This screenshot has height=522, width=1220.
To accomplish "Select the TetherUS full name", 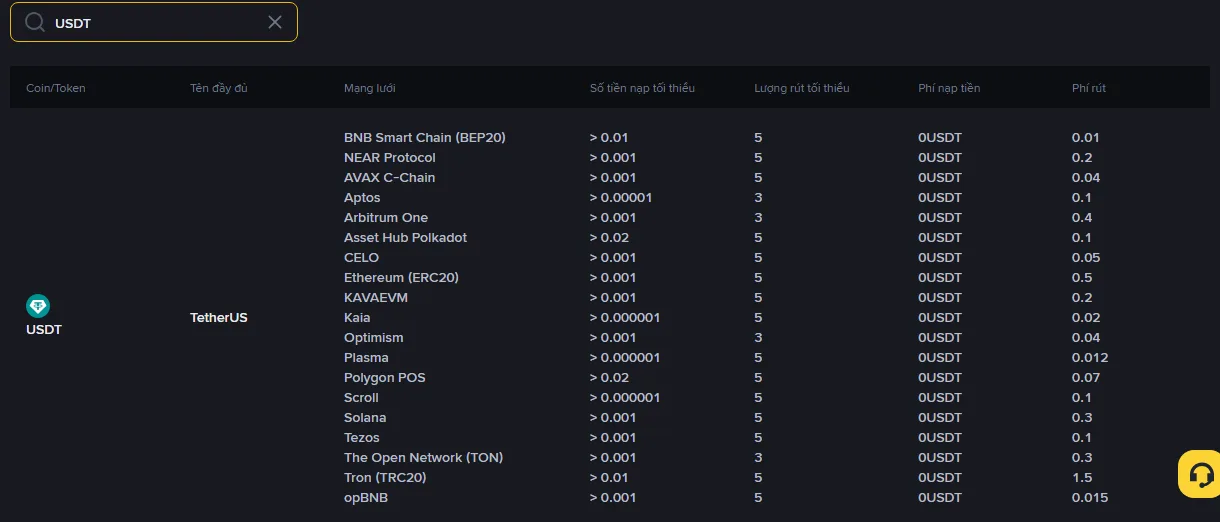I will click(x=219, y=317).
